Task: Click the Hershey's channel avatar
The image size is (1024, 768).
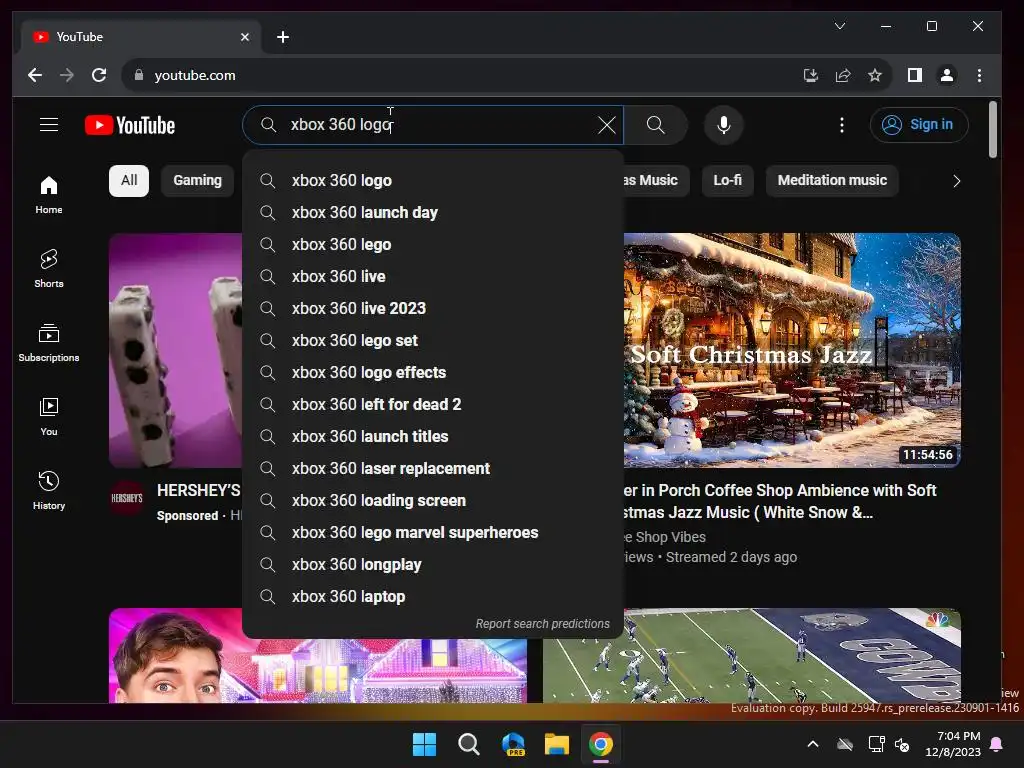Action: (127, 498)
